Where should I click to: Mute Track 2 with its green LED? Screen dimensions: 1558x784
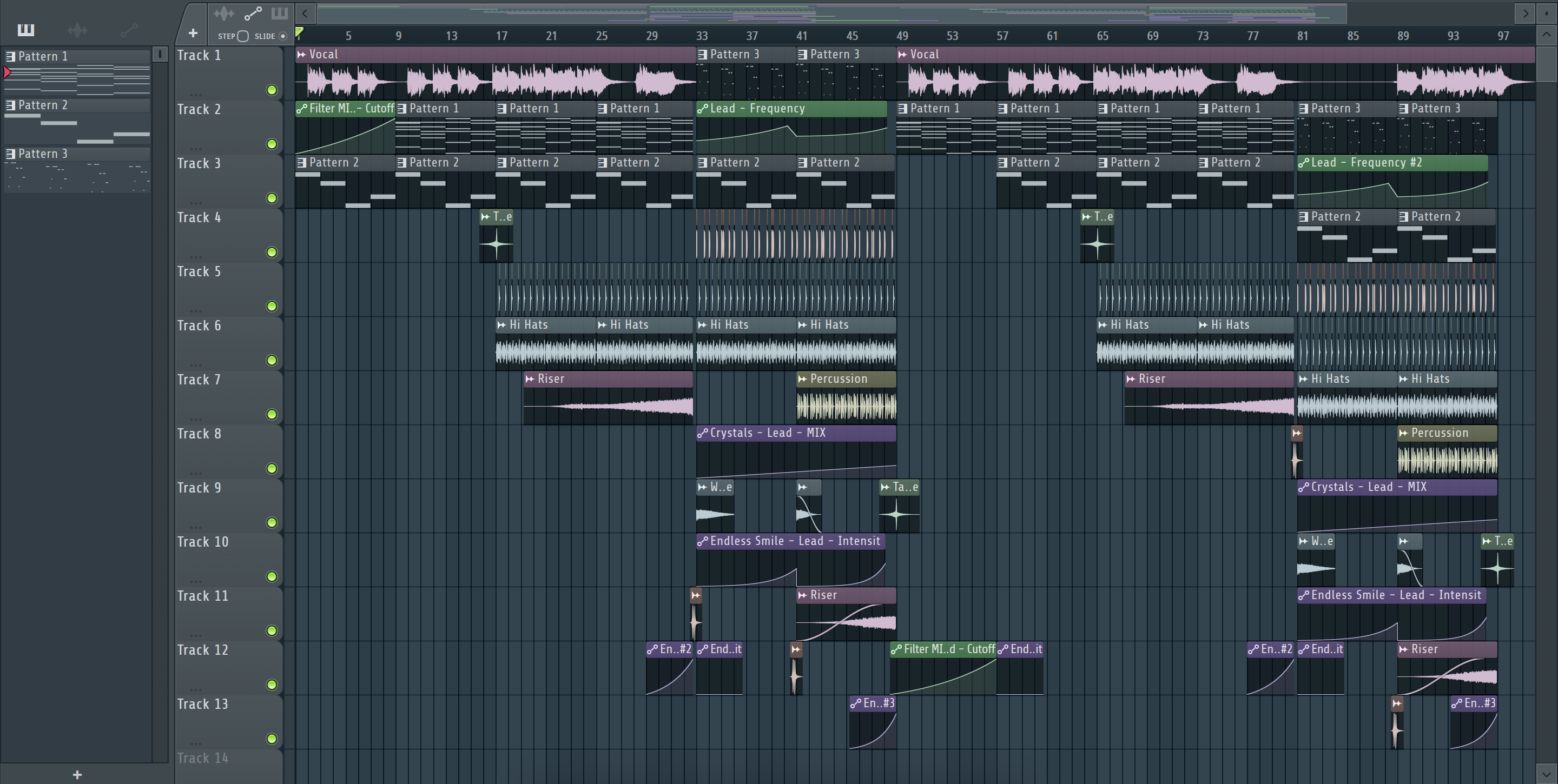tap(272, 144)
